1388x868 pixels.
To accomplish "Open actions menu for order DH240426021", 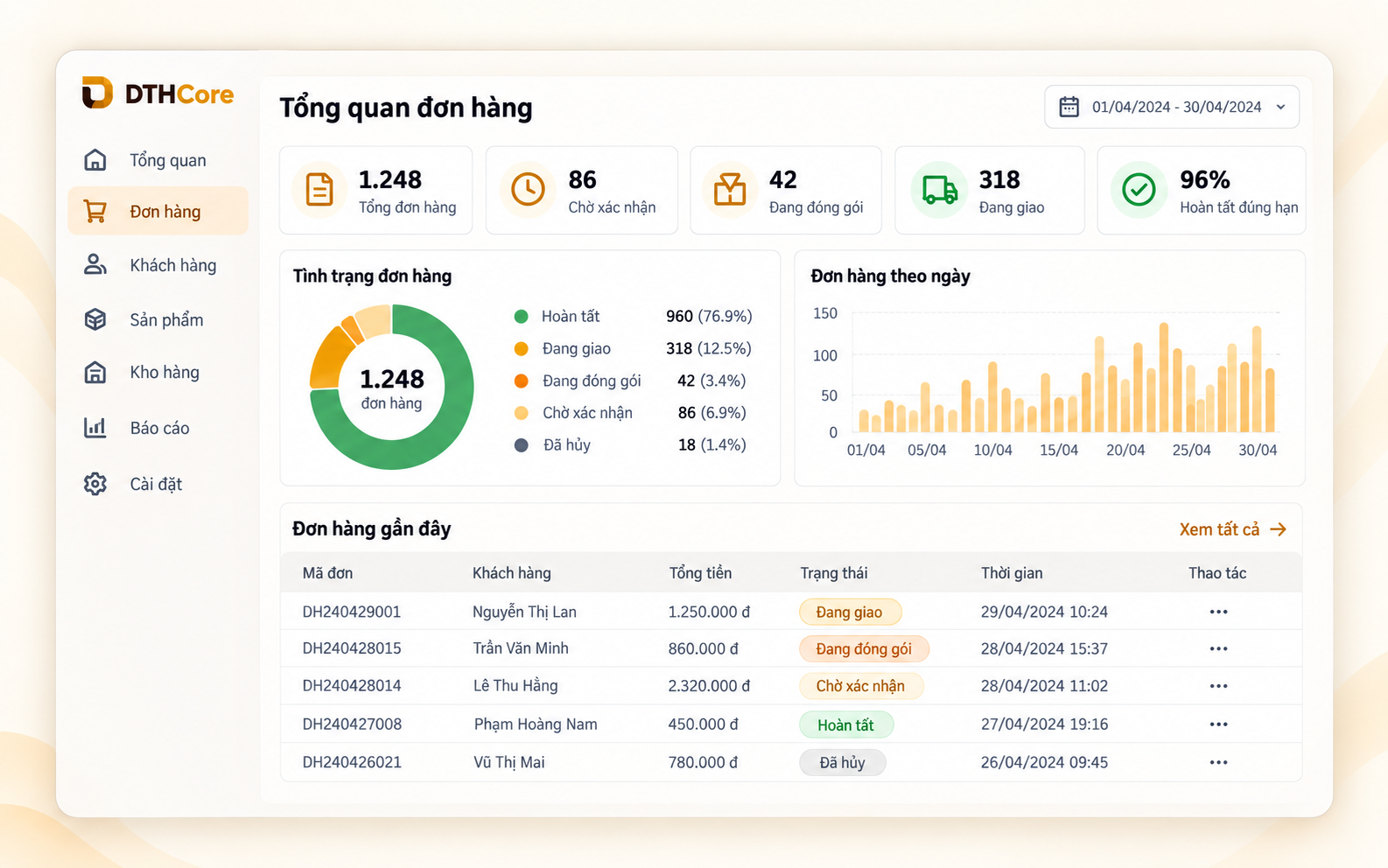I will pyautogui.click(x=1218, y=762).
